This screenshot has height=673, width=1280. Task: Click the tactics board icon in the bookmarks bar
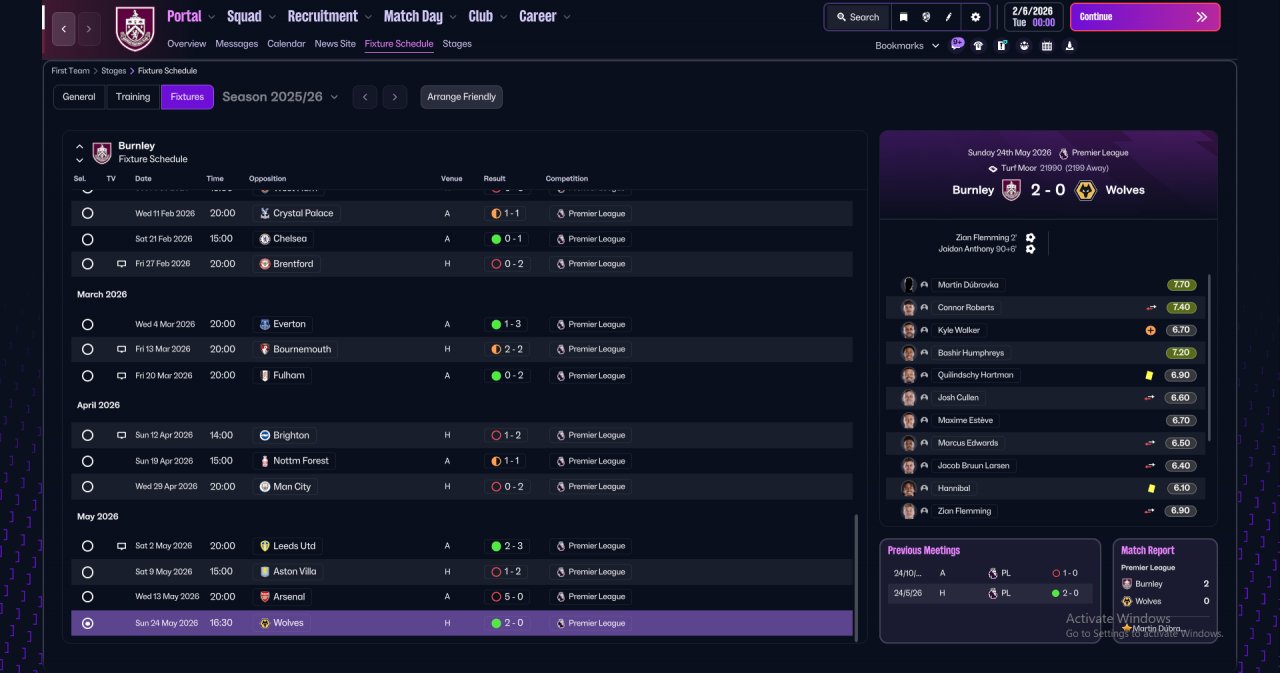point(1001,45)
